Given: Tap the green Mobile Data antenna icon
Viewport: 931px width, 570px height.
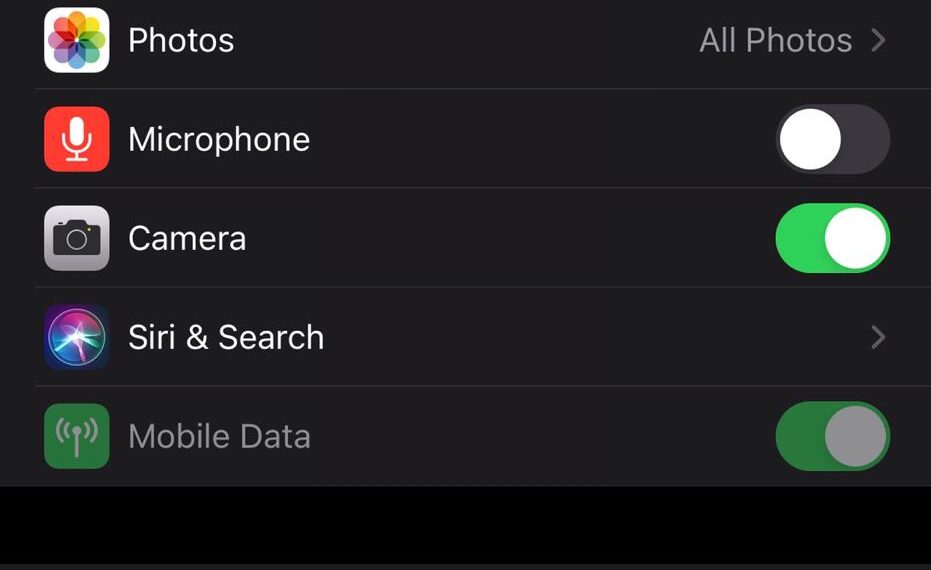Looking at the screenshot, I should tap(76, 436).
